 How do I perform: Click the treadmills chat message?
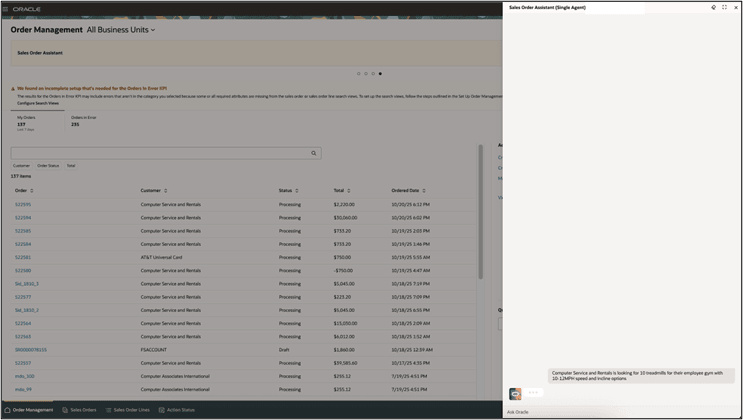tap(642, 376)
